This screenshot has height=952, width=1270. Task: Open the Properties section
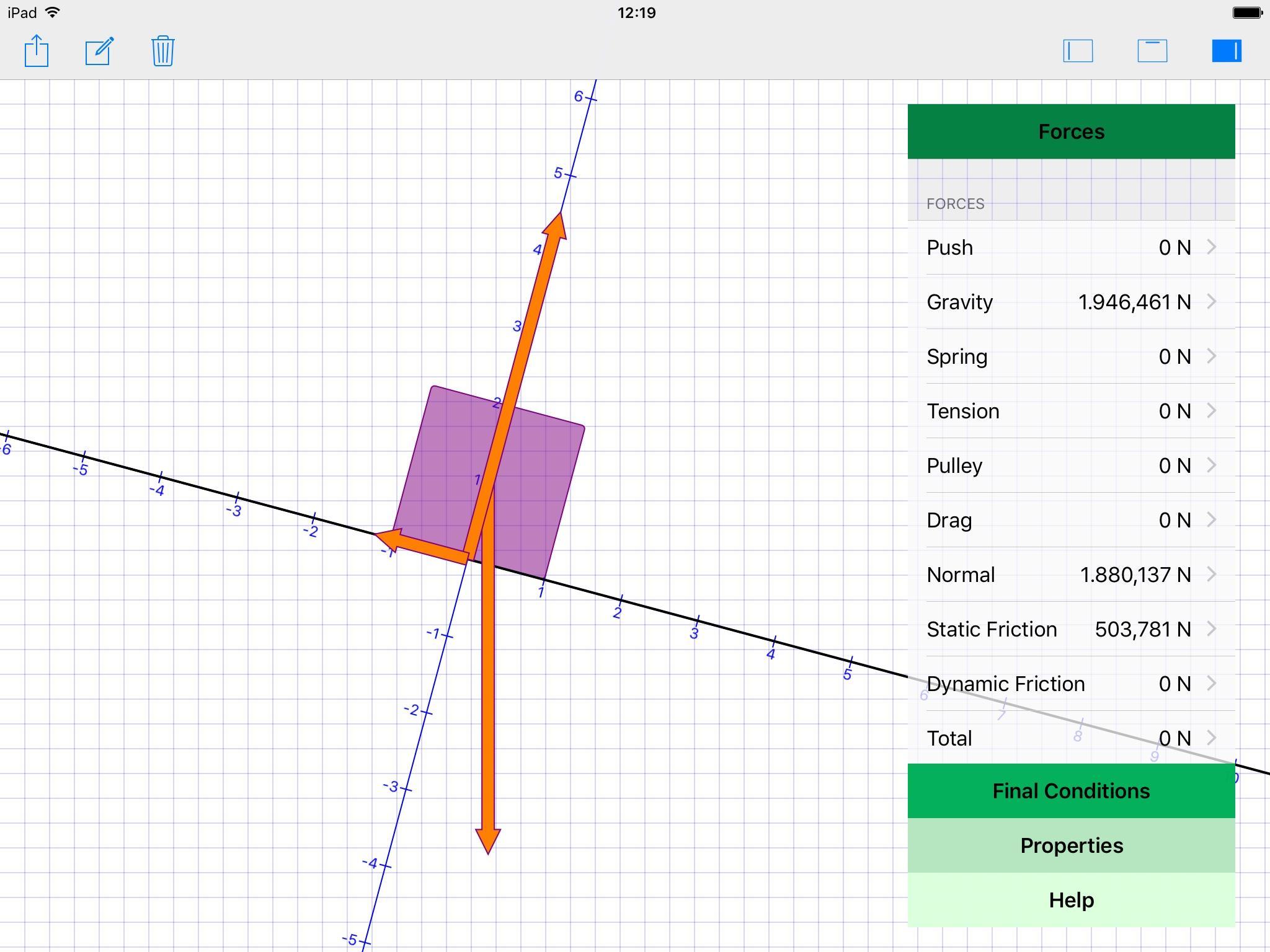click(1071, 845)
